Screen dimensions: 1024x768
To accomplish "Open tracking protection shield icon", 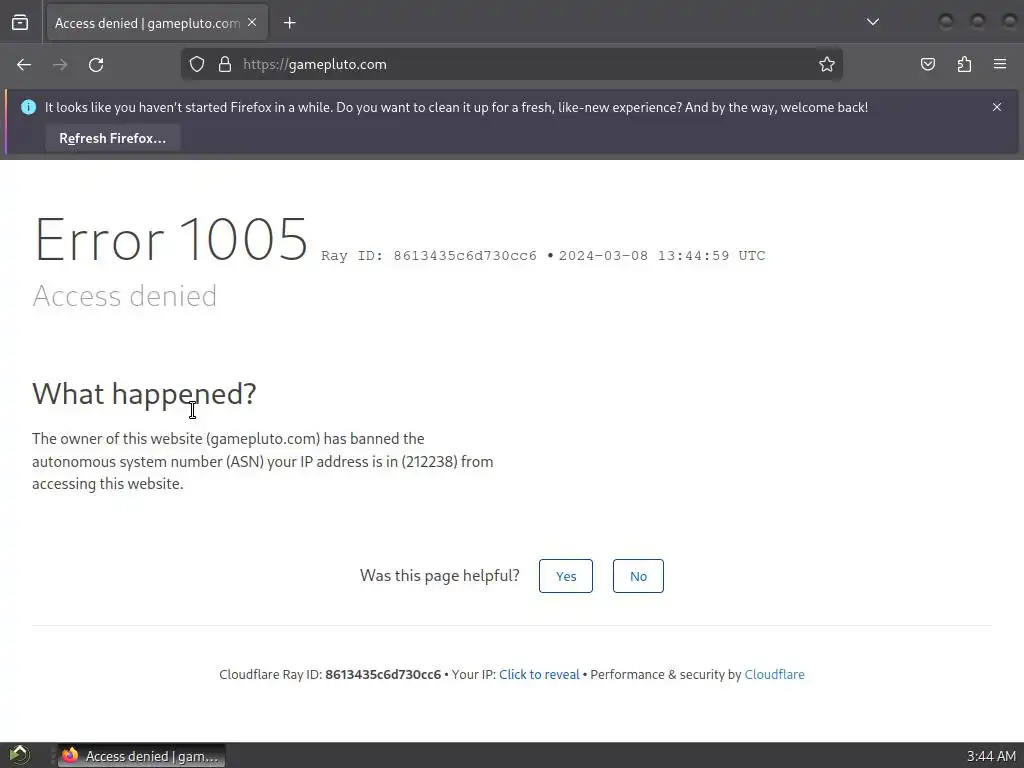I will pyautogui.click(x=197, y=64).
